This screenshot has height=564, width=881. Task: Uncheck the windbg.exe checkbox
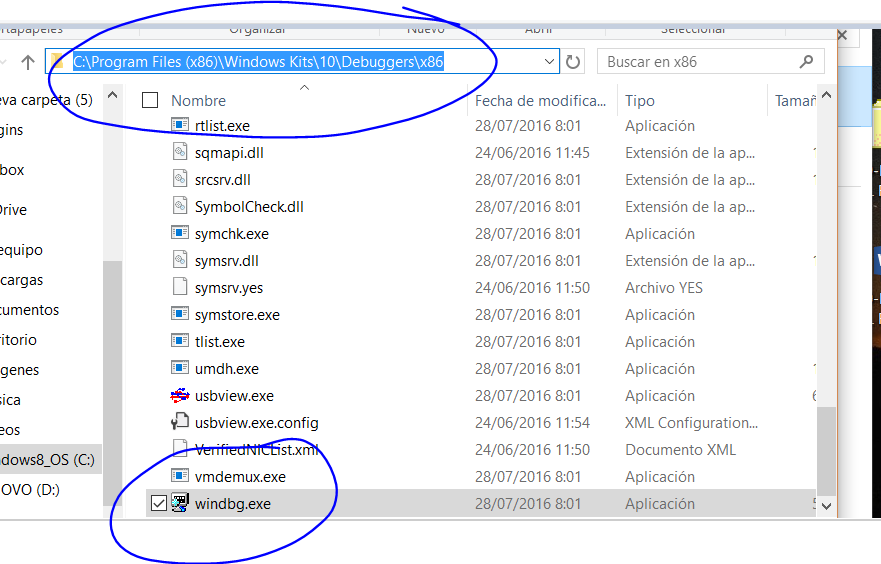158,504
